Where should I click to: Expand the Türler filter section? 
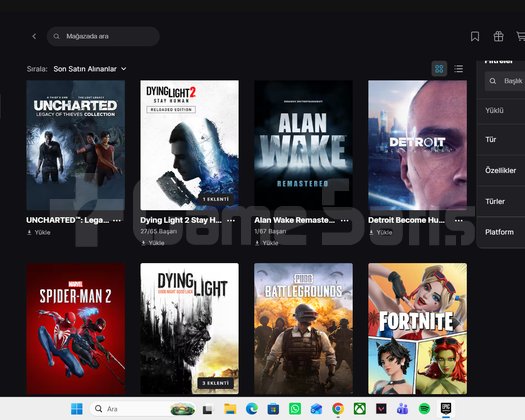[x=501, y=201]
